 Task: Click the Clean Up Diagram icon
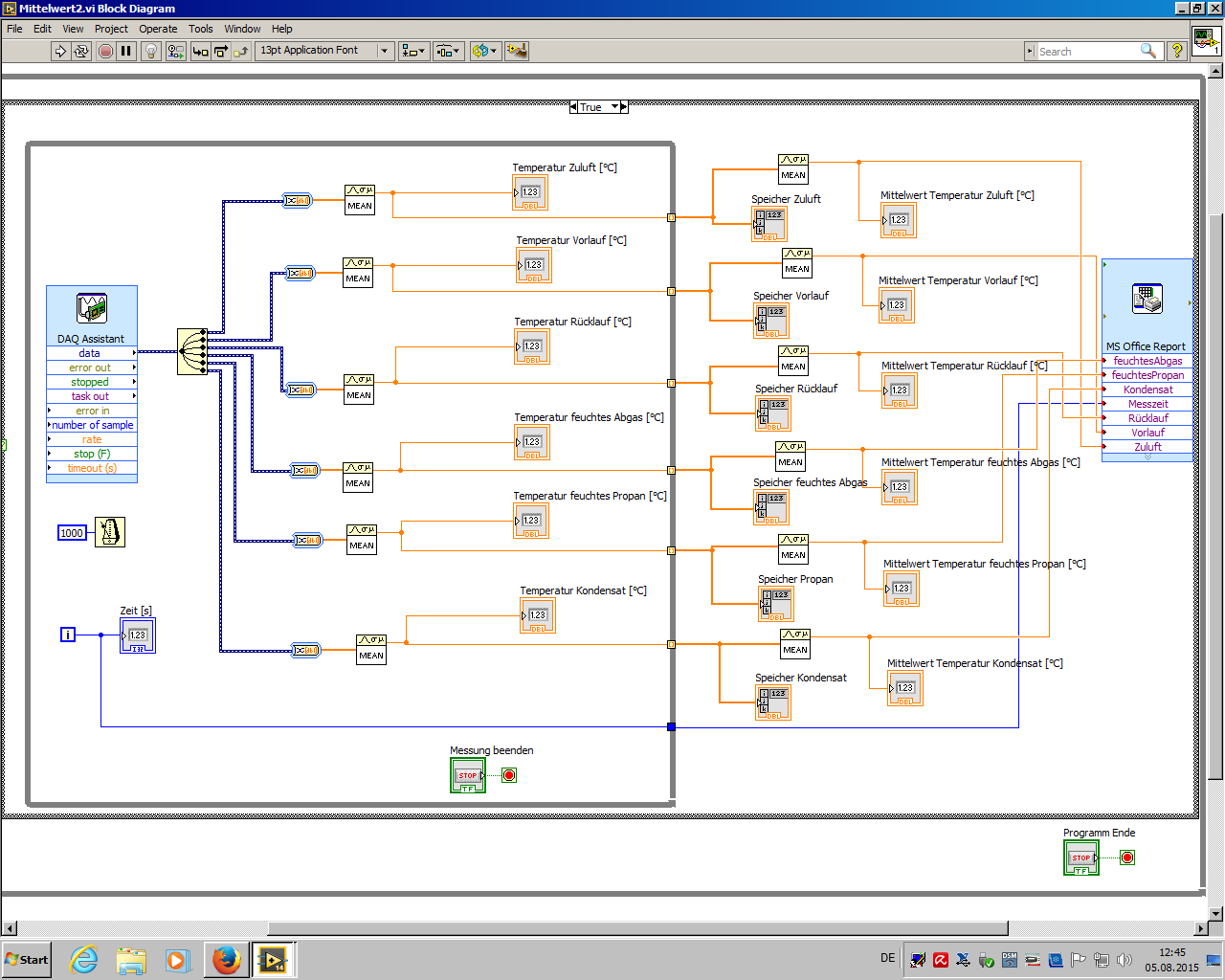[x=517, y=51]
